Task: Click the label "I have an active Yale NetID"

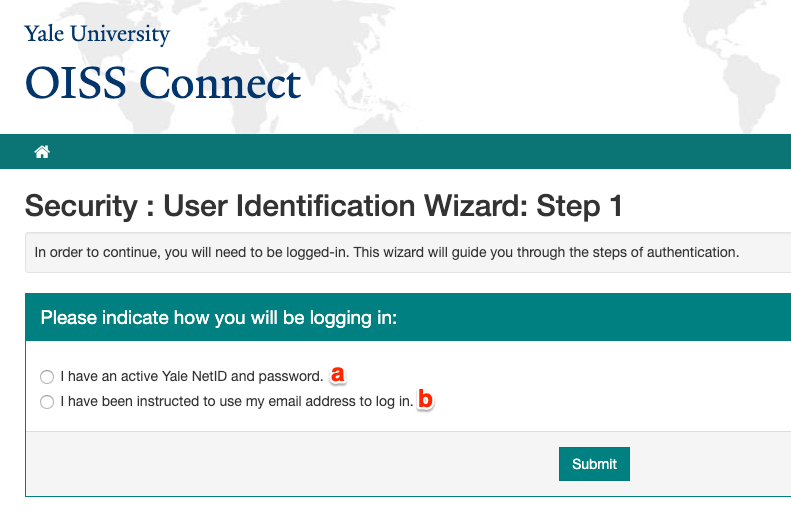Action: click(190, 377)
